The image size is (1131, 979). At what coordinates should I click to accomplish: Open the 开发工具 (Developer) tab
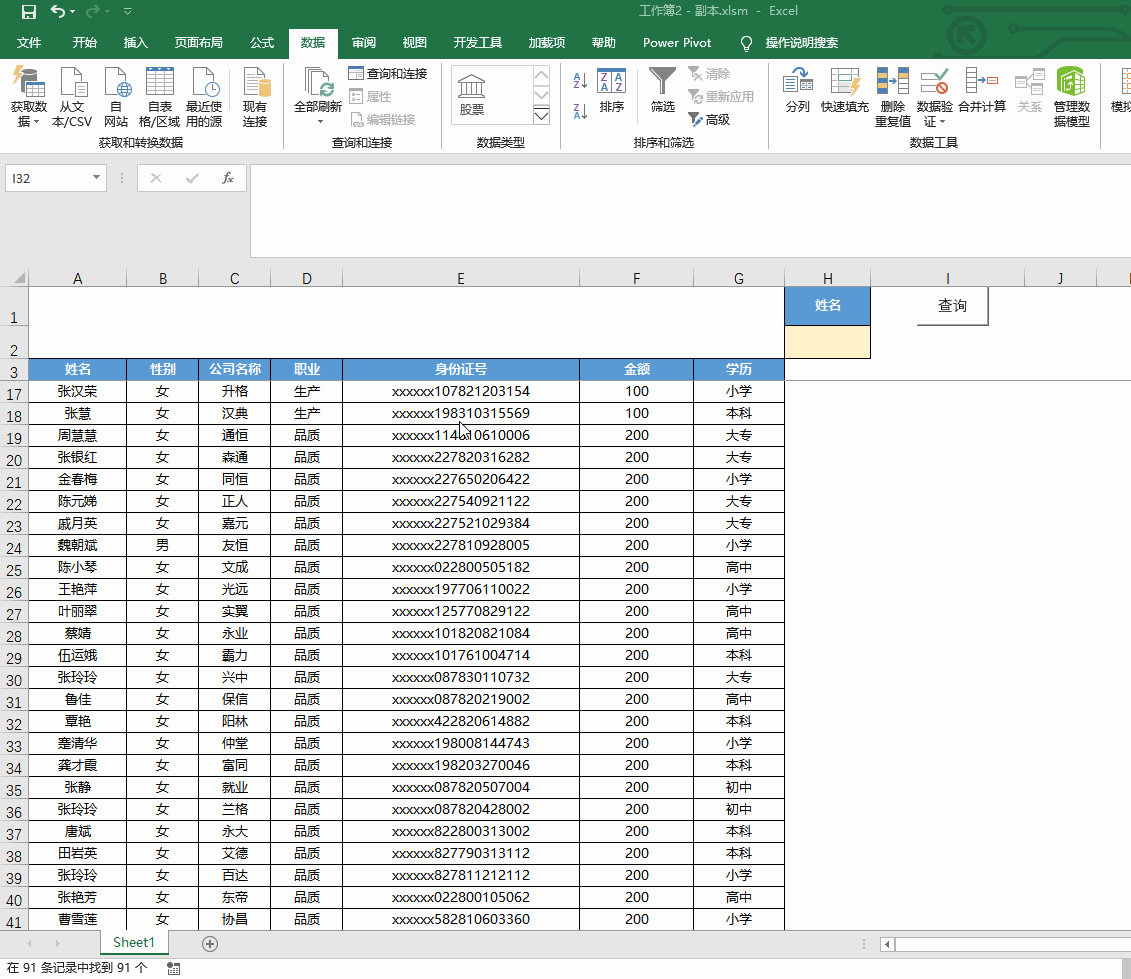pos(478,43)
